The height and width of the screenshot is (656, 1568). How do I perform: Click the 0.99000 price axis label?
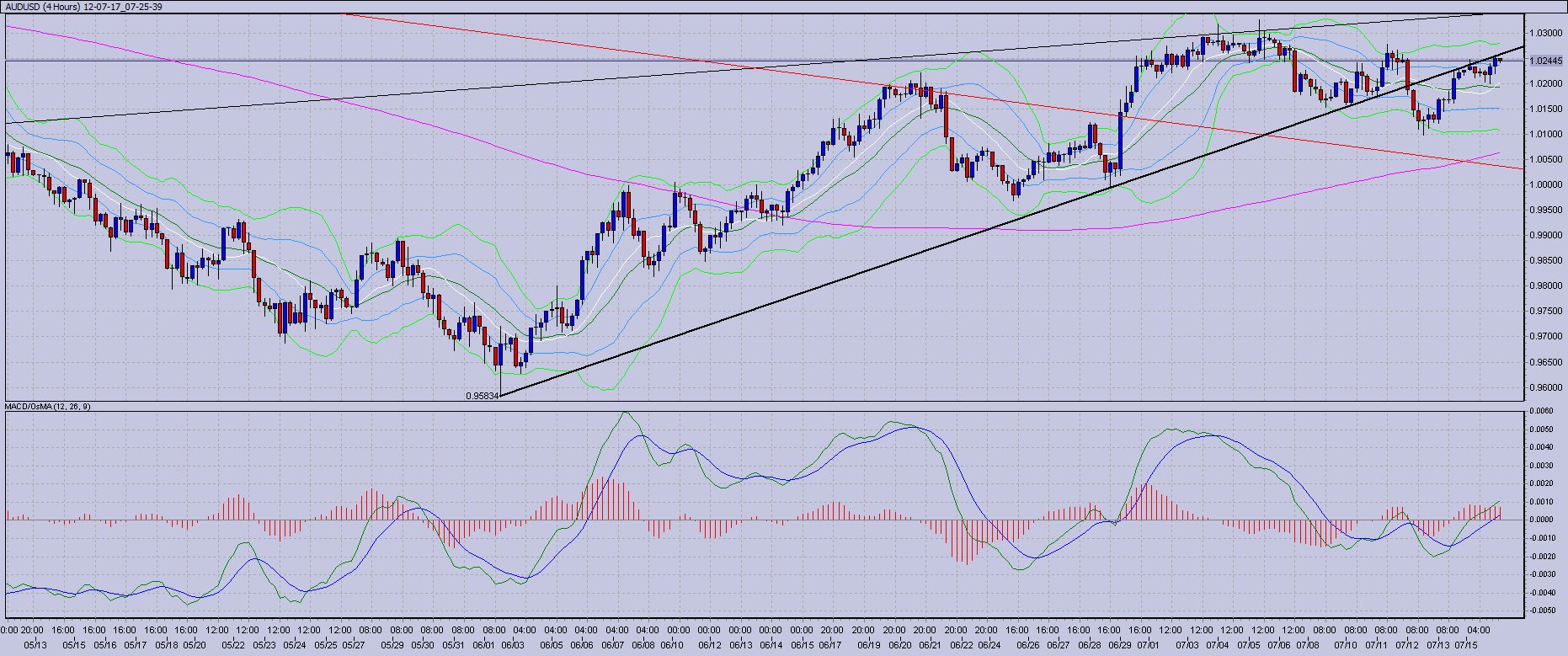pyautogui.click(x=1544, y=235)
